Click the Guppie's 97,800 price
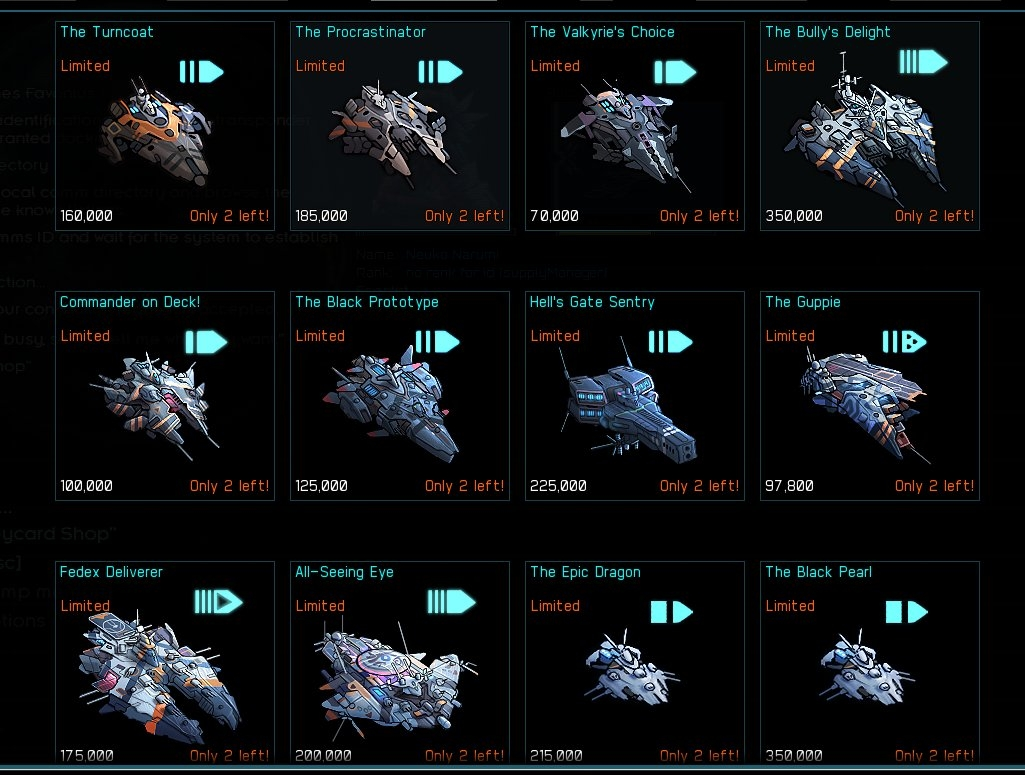Image resolution: width=1025 pixels, height=775 pixels. (789, 486)
